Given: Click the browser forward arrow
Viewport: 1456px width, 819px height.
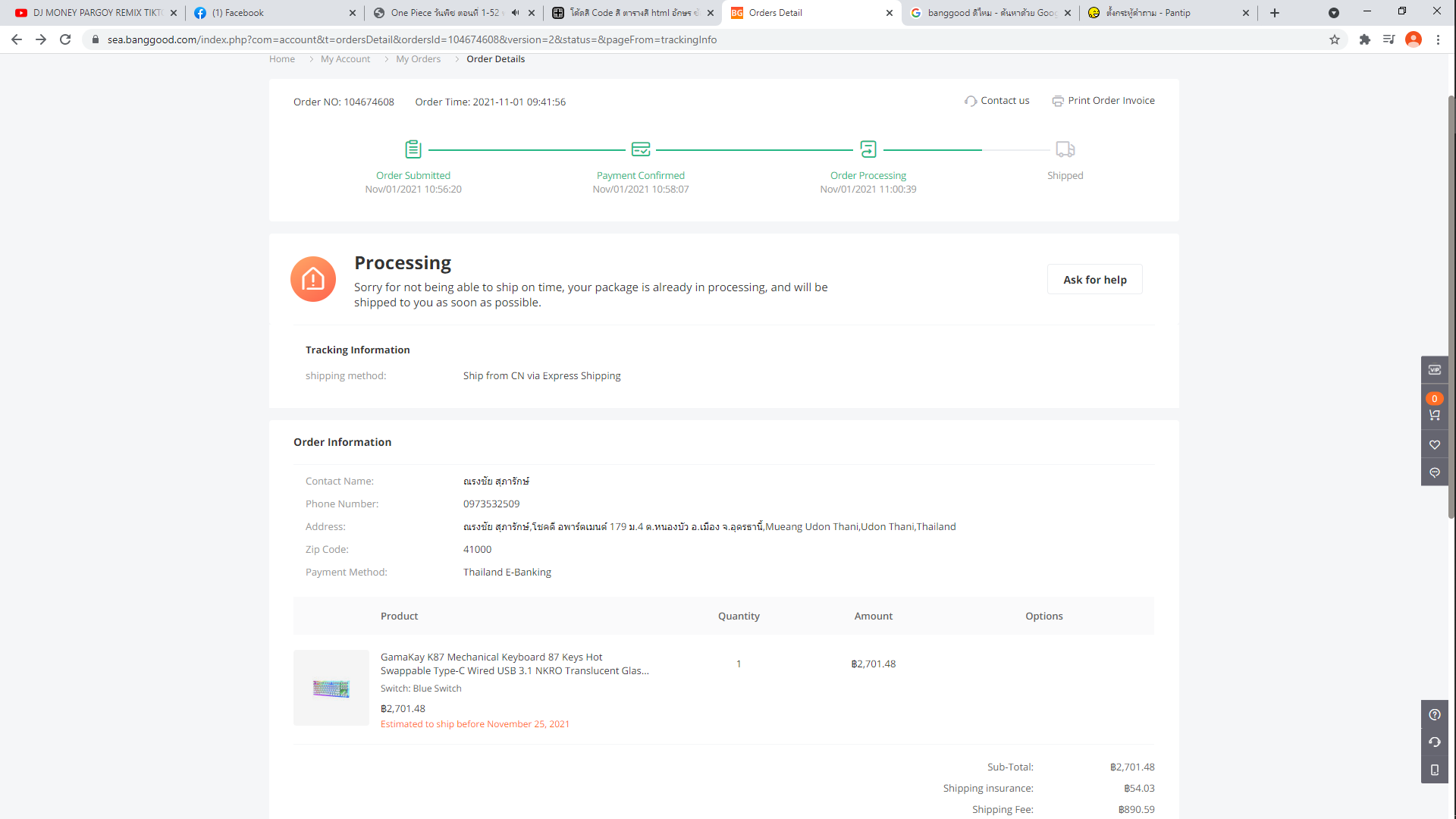Looking at the screenshot, I should (x=41, y=39).
